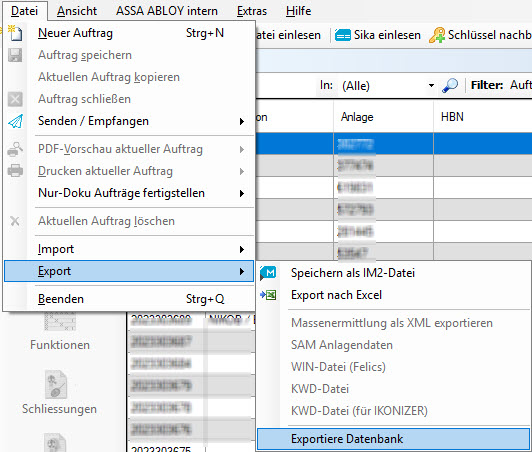The width and height of the screenshot is (532, 452).
Task: Click the IM2-Datei blue M icon
Action: tap(268, 273)
